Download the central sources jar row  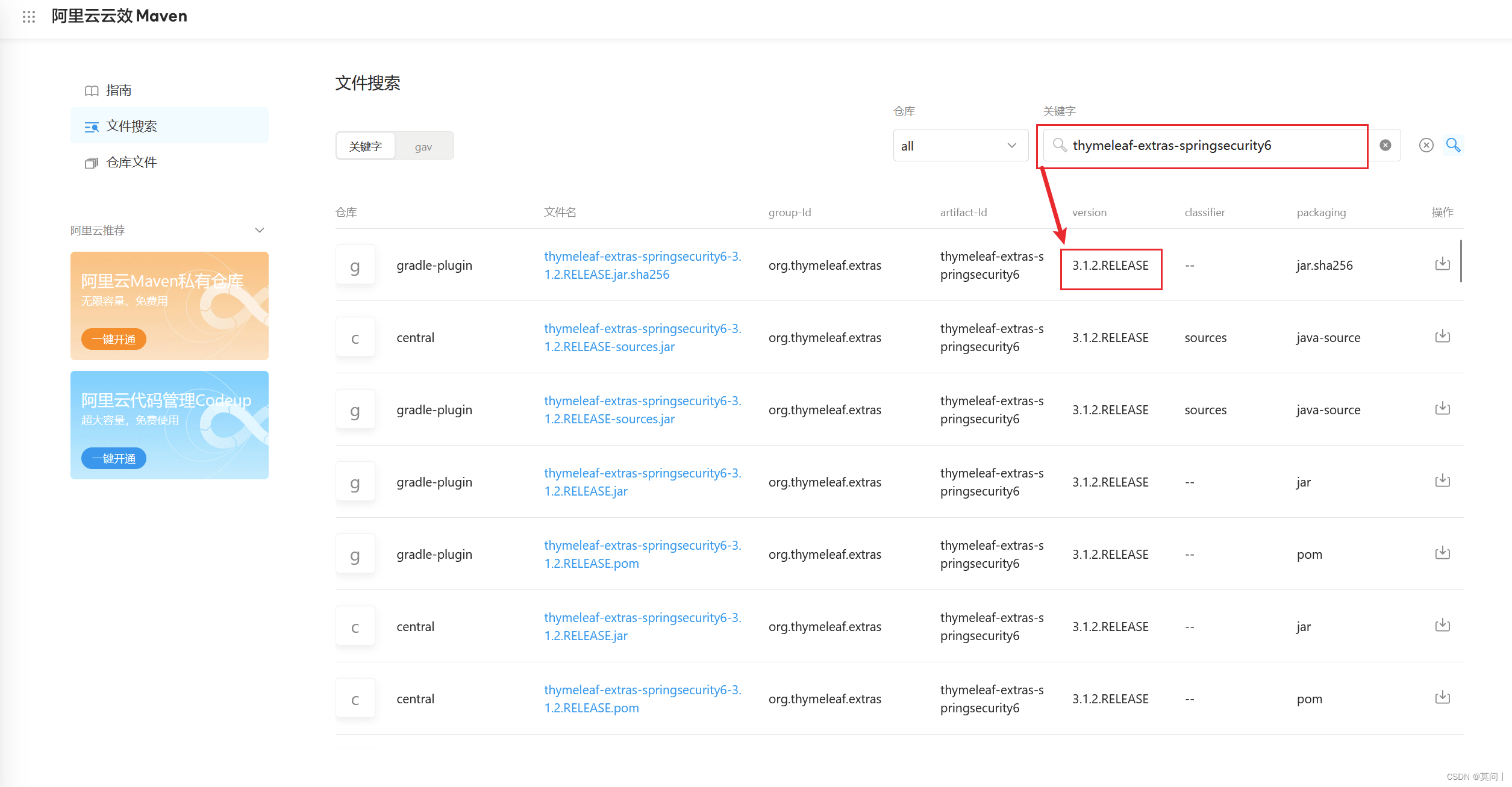click(1442, 337)
